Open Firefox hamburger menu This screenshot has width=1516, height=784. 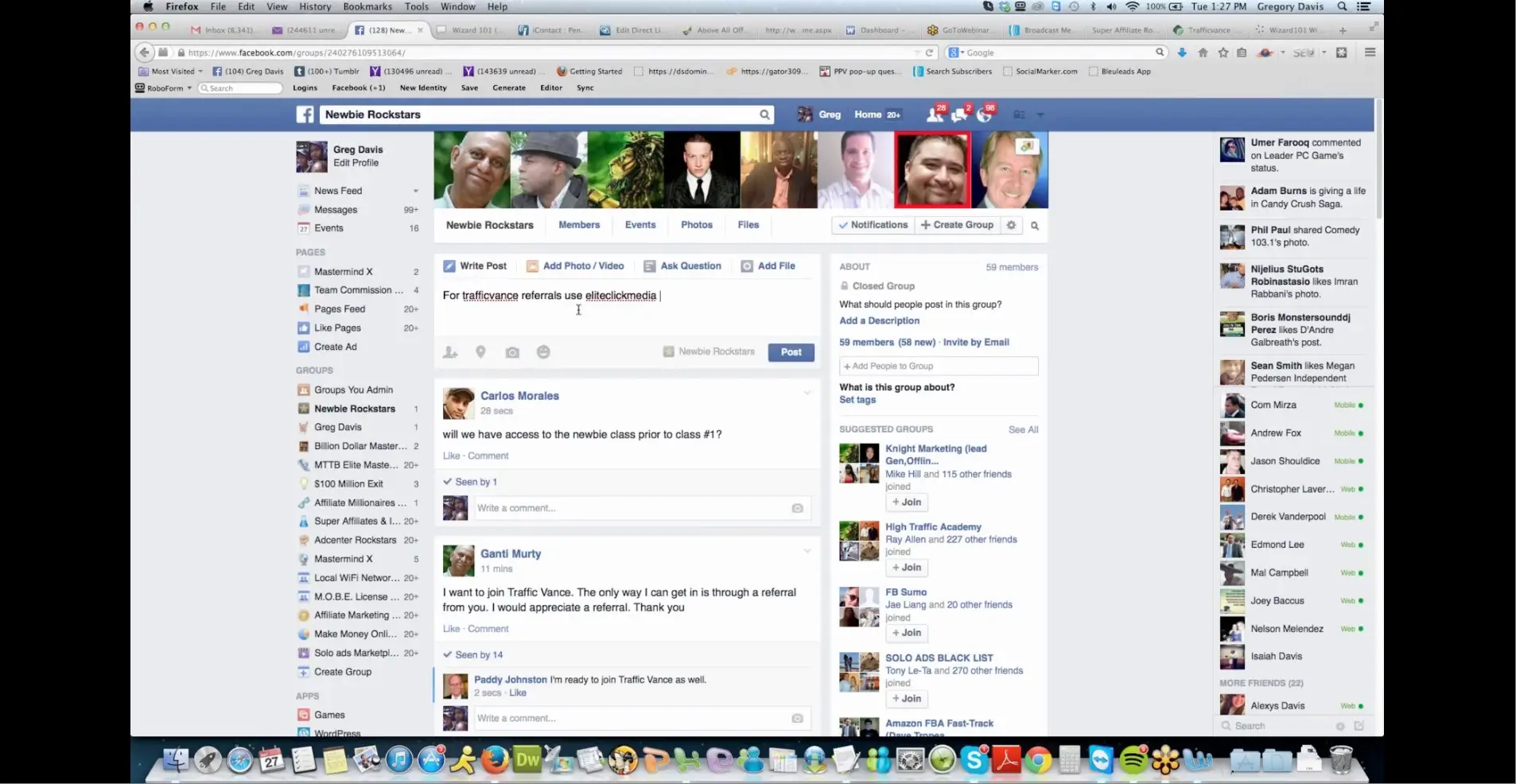tap(1370, 52)
